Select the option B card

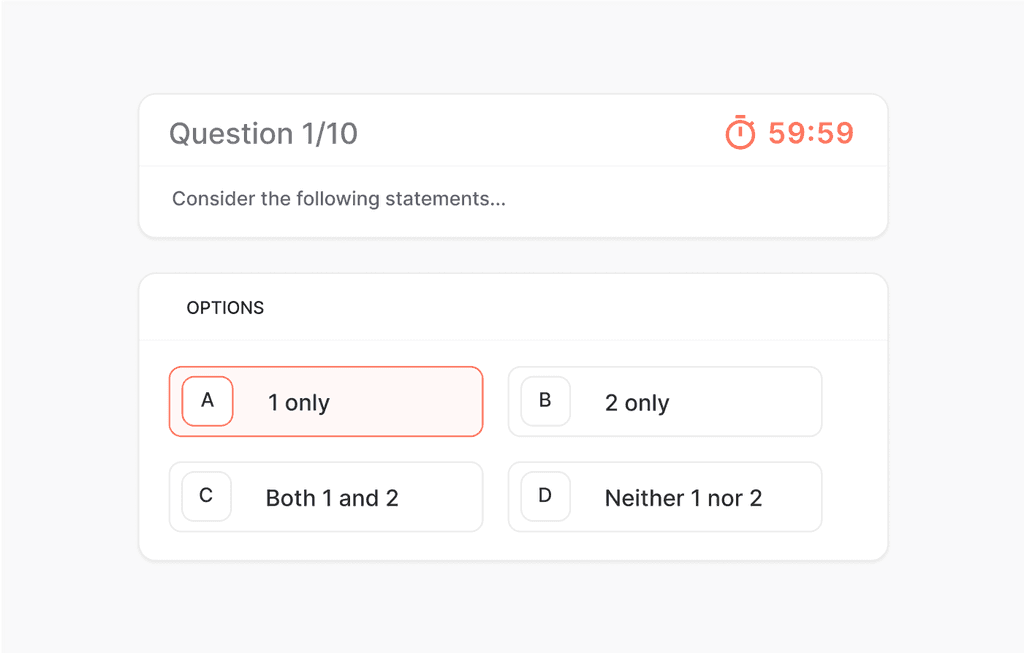665,402
